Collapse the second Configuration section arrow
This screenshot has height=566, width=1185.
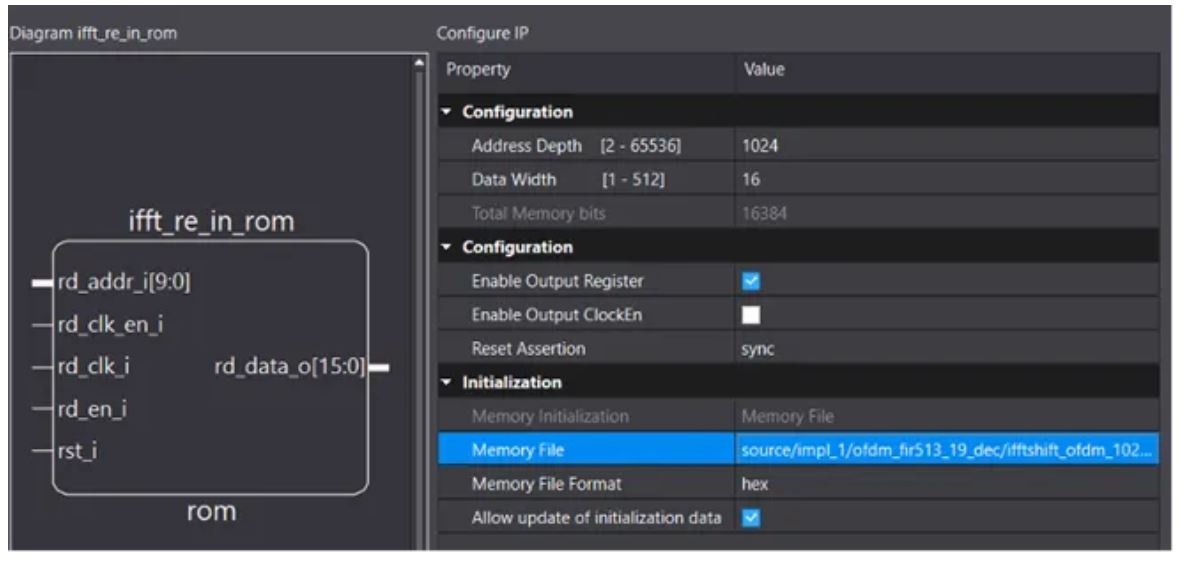click(447, 247)
